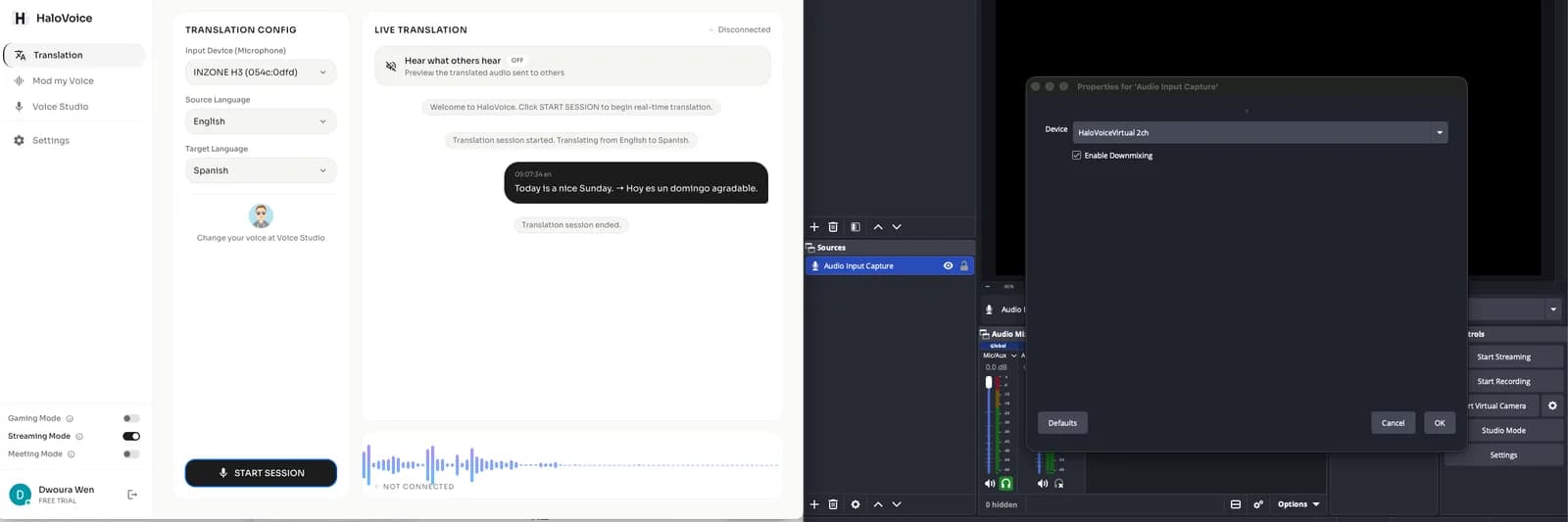The height and width of the screenshot is (522, 1568).
Task: Click Start Streaming in OBS Controls
Action: 1503,356
